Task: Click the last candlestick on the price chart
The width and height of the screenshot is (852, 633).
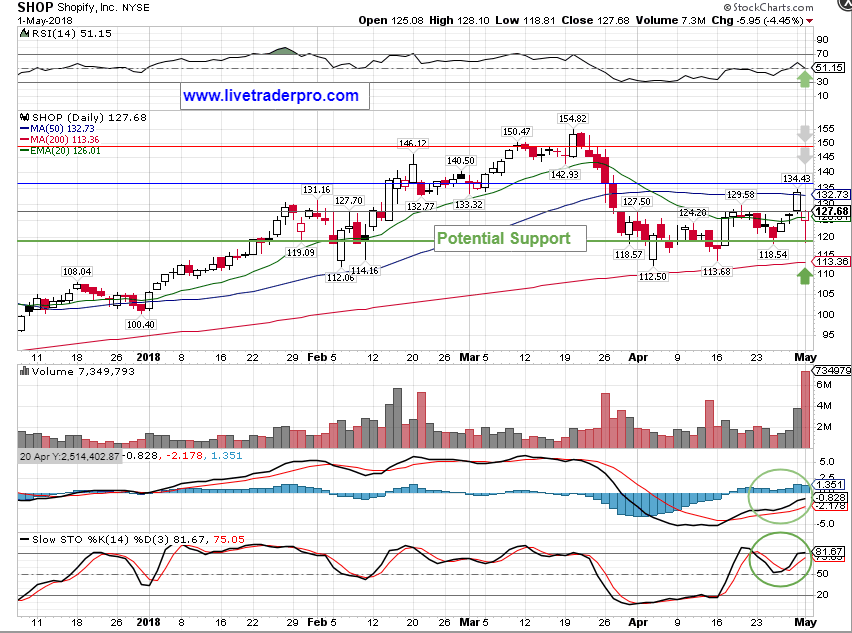Action: pyautogui.click(x=805, y=213)
